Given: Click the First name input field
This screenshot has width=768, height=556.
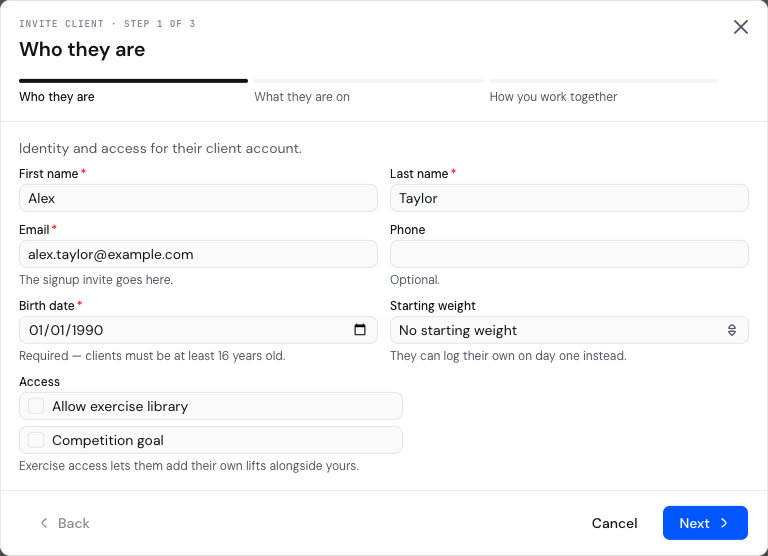Looking at the screenshot, I should pyautogui.click(x=198, y=198).
